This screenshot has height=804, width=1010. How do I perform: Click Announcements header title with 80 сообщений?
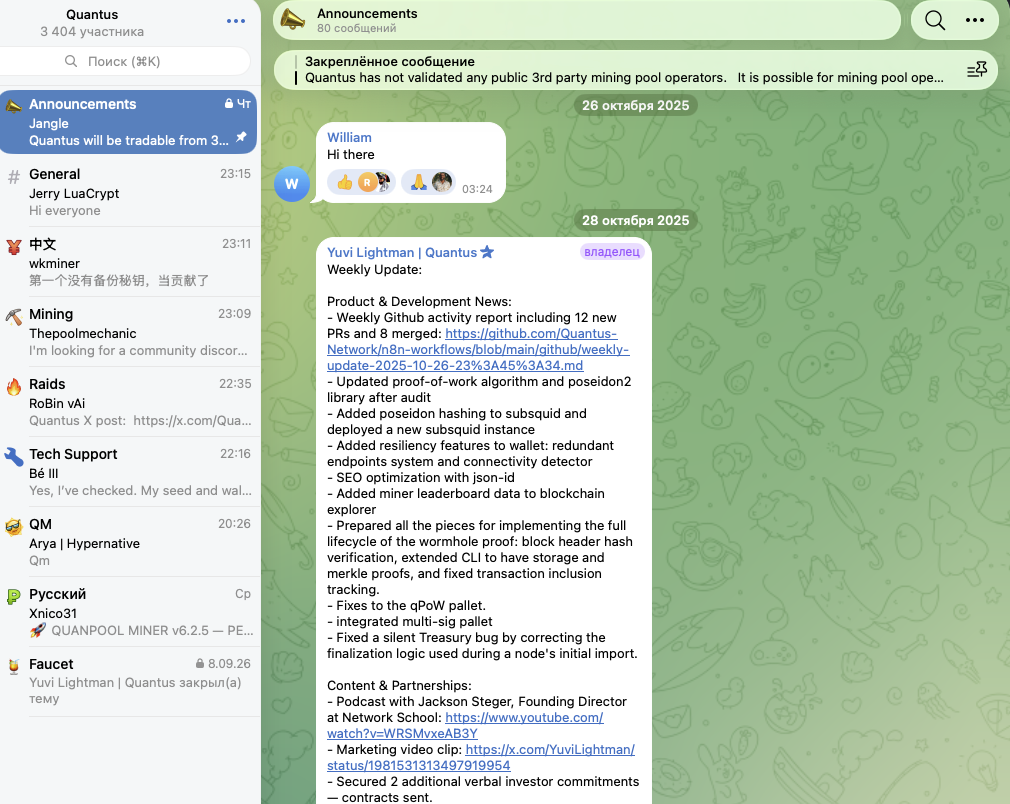click(367, 21)
